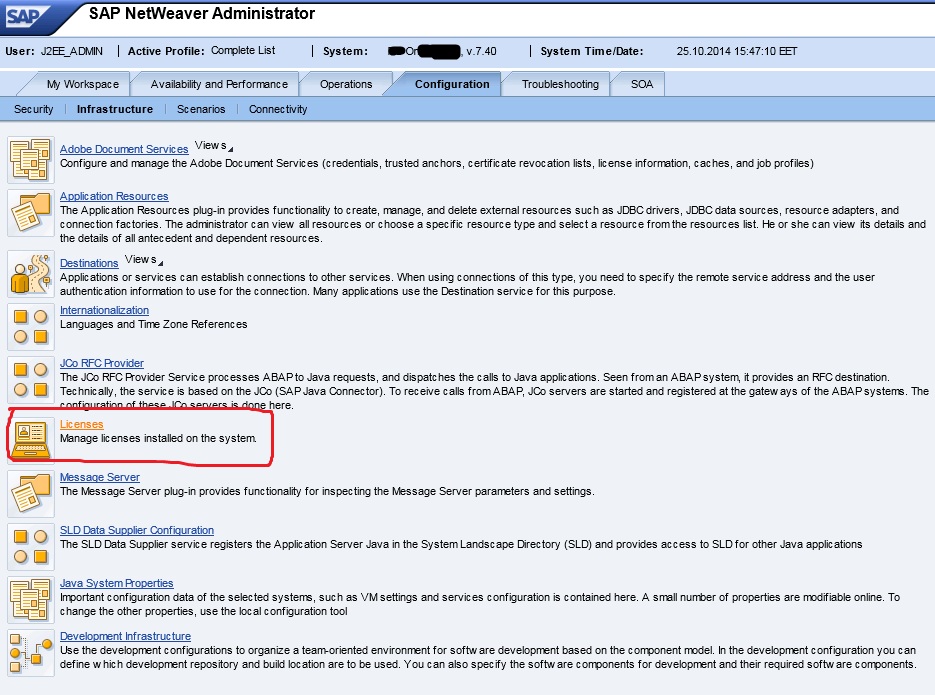The image size is (935, 695).
Task: Switch to My Workspace tab
Action: click(83, 84)
